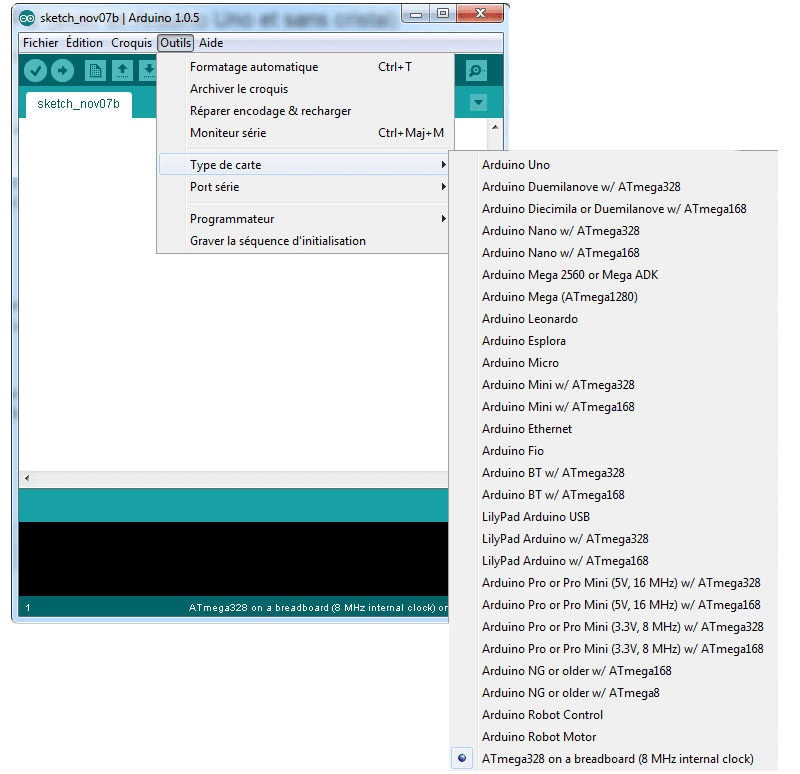Select Arduino Nano w/ ATmega168

click(x=614, y=253)
